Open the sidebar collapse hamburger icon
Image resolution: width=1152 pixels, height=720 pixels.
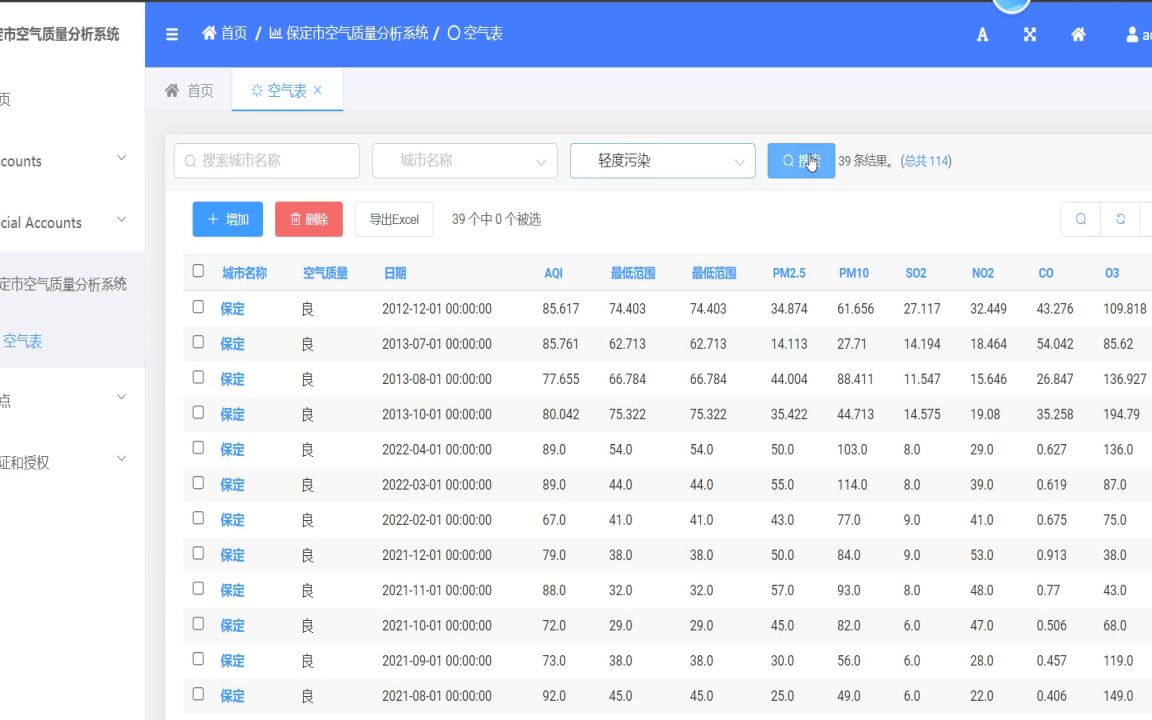pos(171,33)
